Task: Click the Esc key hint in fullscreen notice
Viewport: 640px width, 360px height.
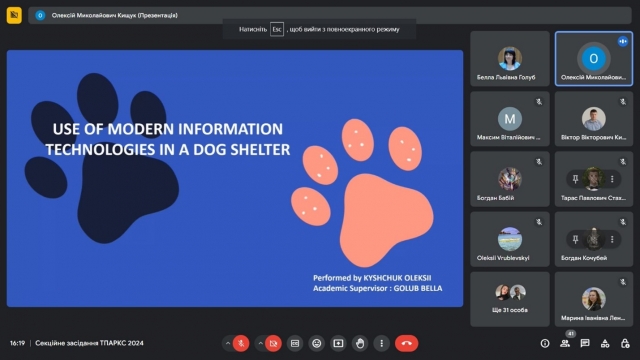Action: pos(277,29)
